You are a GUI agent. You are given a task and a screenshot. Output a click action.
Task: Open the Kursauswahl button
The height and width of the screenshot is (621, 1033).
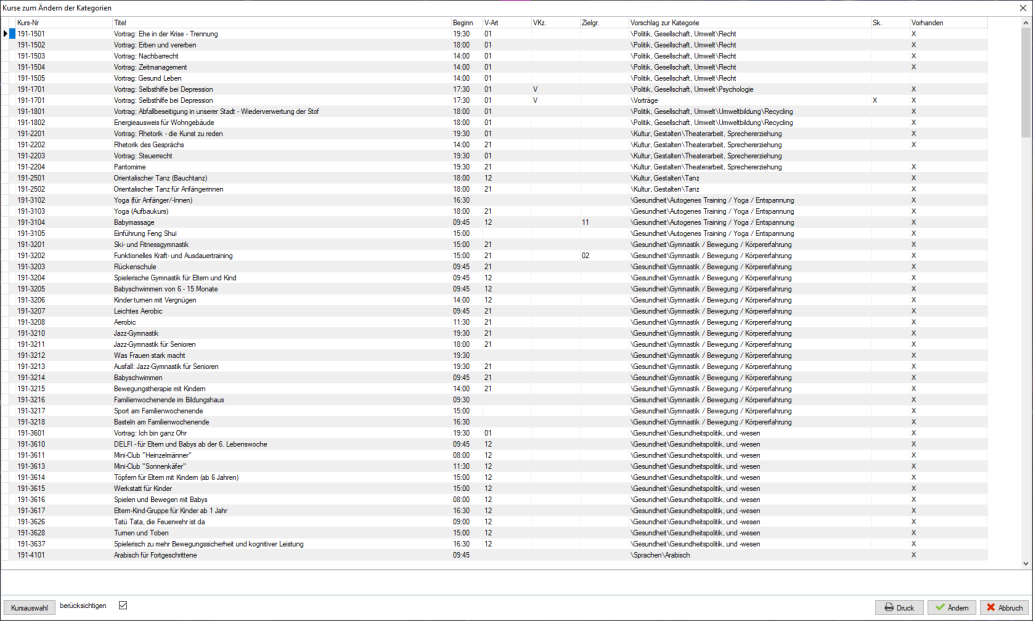point(30,607)
